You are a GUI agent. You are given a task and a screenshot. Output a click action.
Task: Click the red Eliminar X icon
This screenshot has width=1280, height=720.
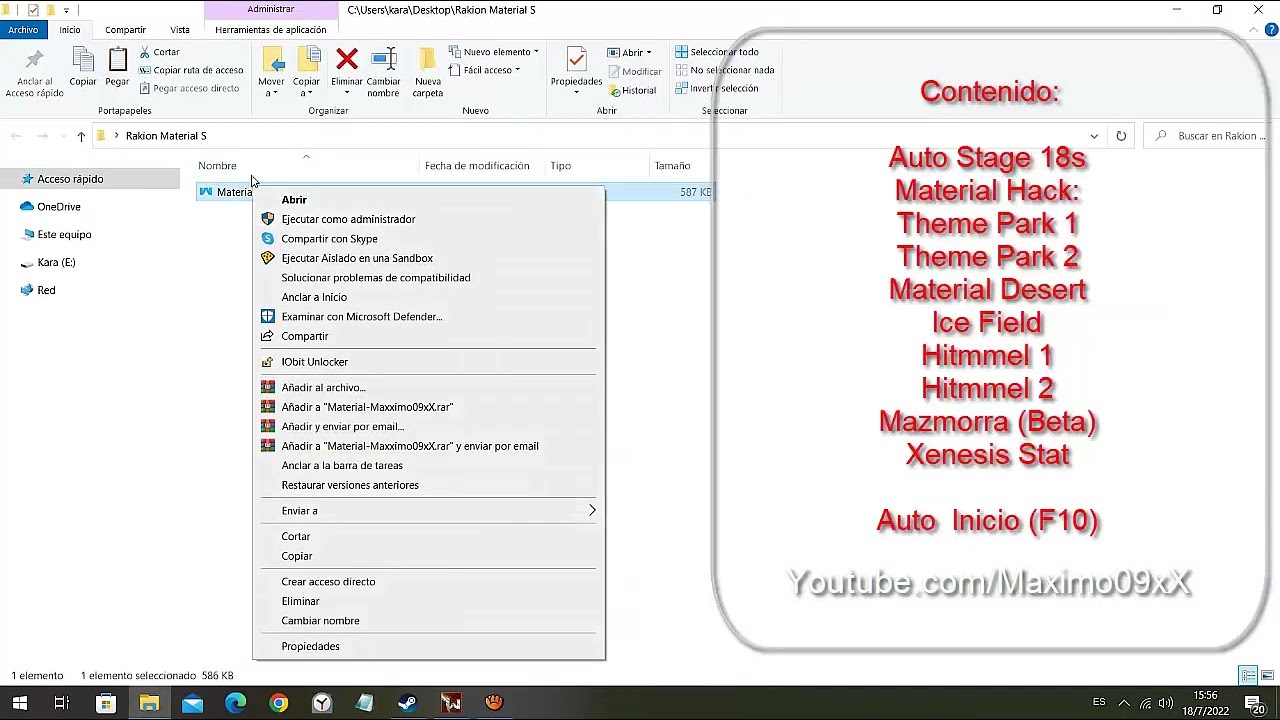pyautogui.click(x=347, y=59)
